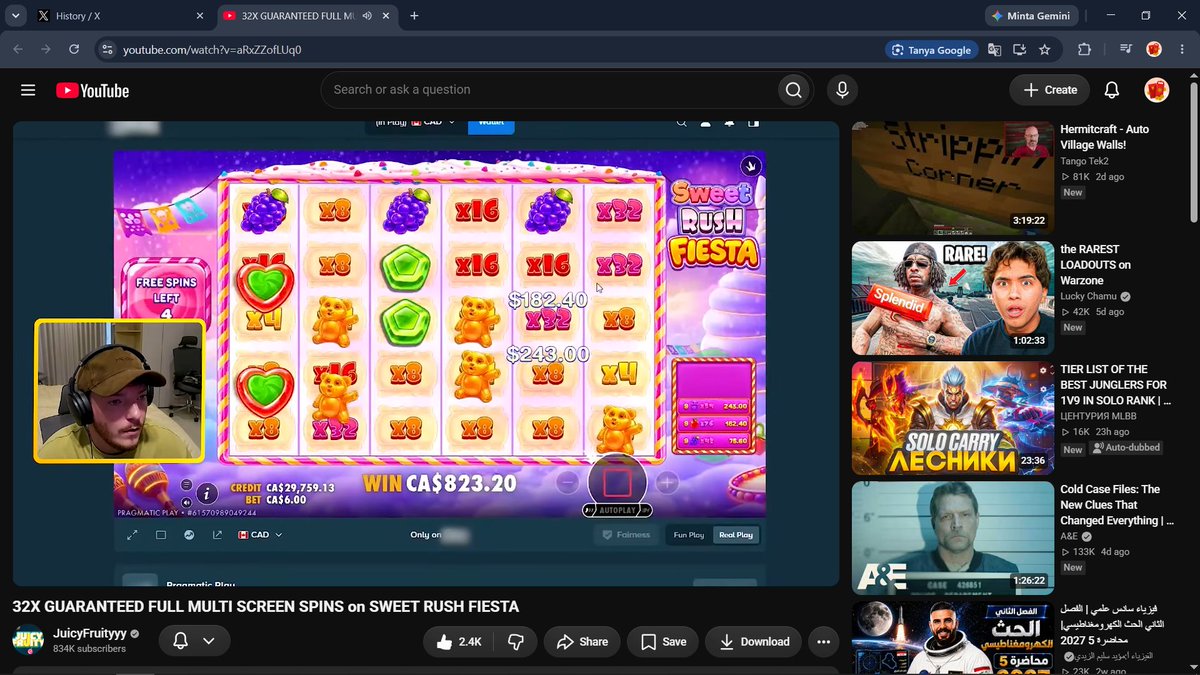Open Tanya Google lens button
Screen dimensions: 1200x675
[931, 50]
